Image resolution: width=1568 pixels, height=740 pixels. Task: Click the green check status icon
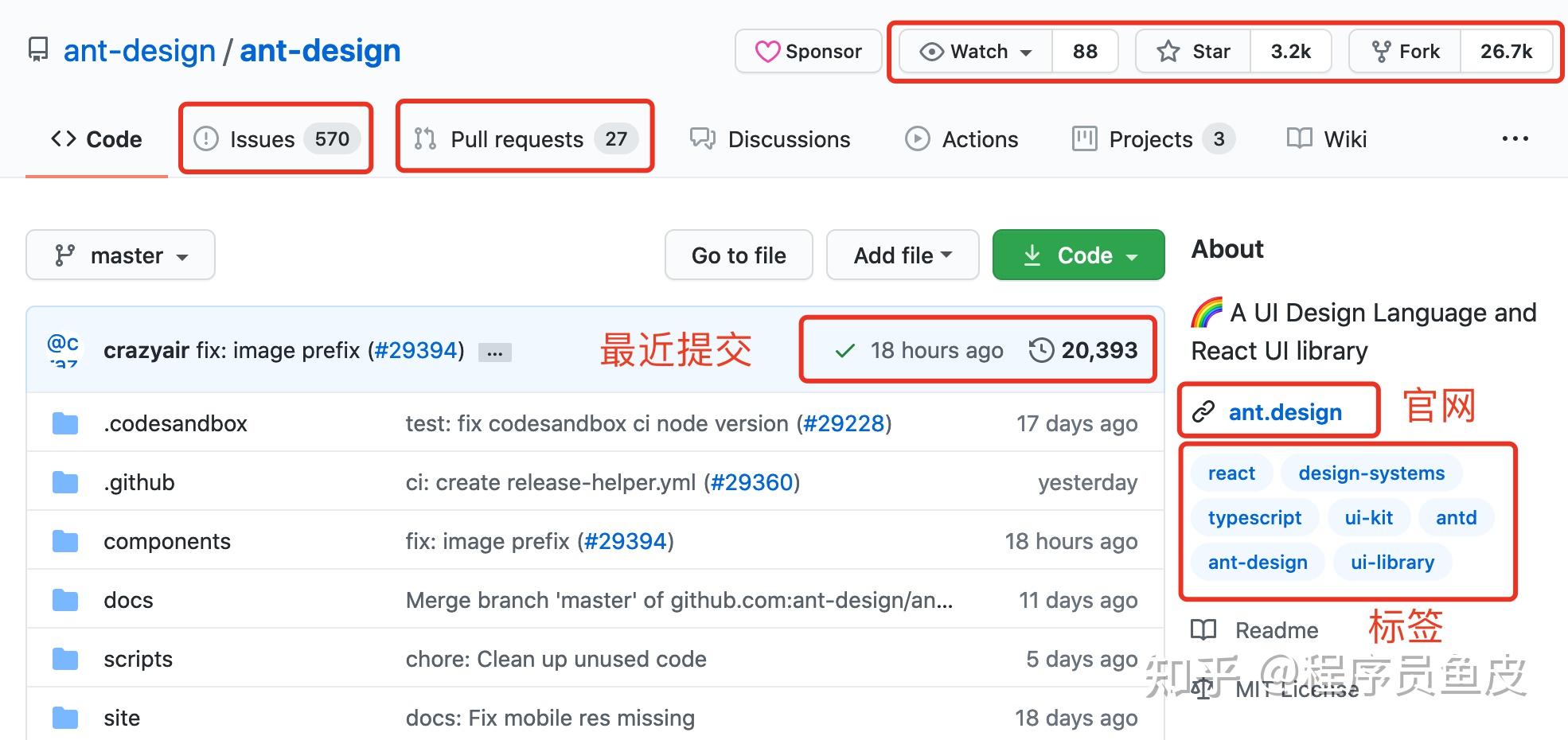(845, 351)
